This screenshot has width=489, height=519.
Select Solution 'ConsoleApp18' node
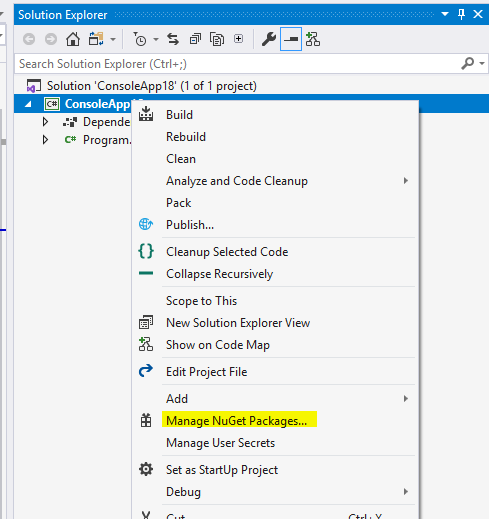[152, 86]
